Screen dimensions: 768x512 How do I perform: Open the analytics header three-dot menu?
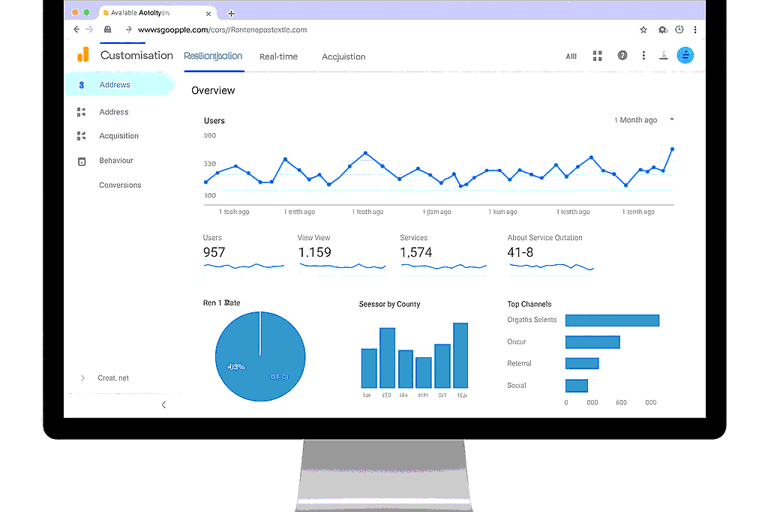click(644, 55)
